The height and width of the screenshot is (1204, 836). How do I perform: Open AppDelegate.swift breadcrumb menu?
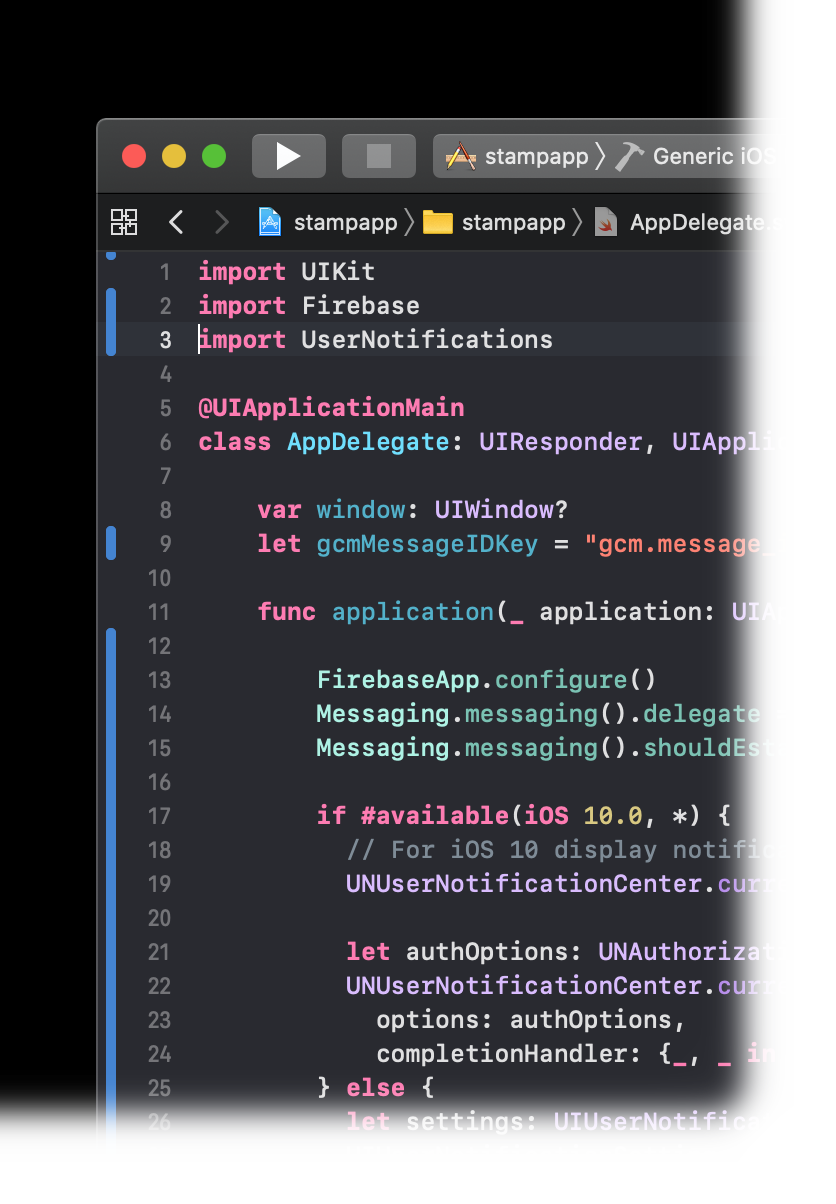[725, 222]
